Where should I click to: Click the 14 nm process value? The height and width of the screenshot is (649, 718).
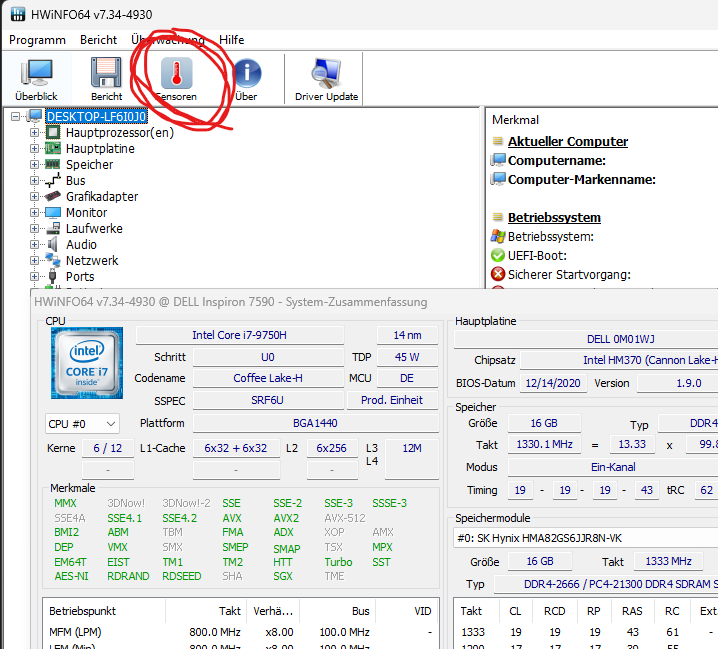[x=407, y=335]
